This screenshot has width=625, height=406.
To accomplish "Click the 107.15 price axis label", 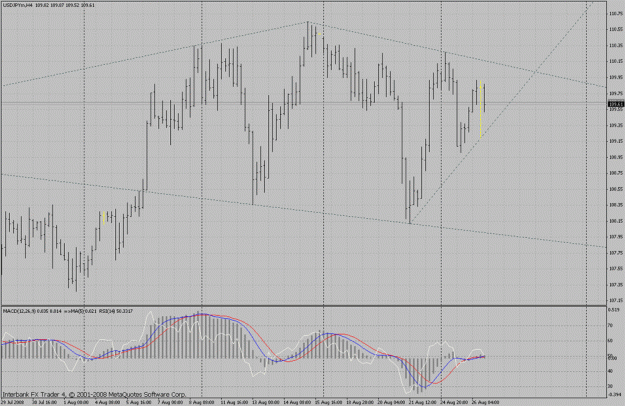I will (x=616, y=300).
